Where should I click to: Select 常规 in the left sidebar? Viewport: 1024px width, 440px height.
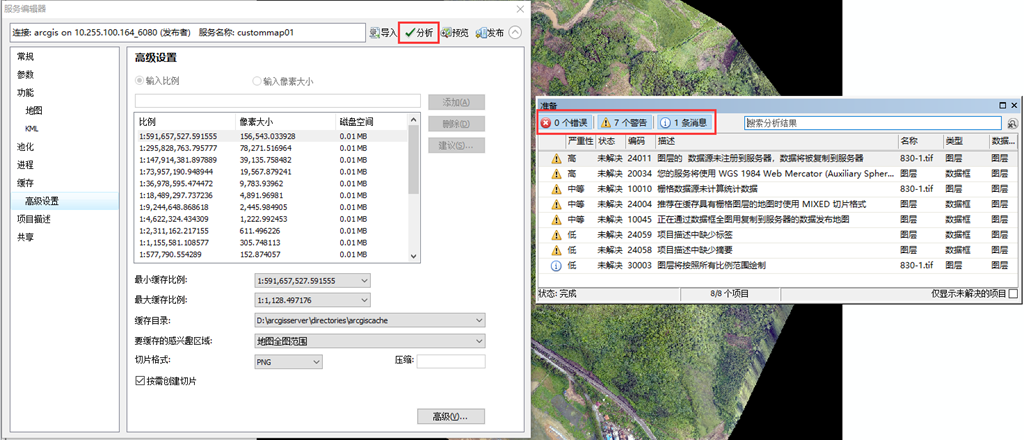click(x=26, y=56)
